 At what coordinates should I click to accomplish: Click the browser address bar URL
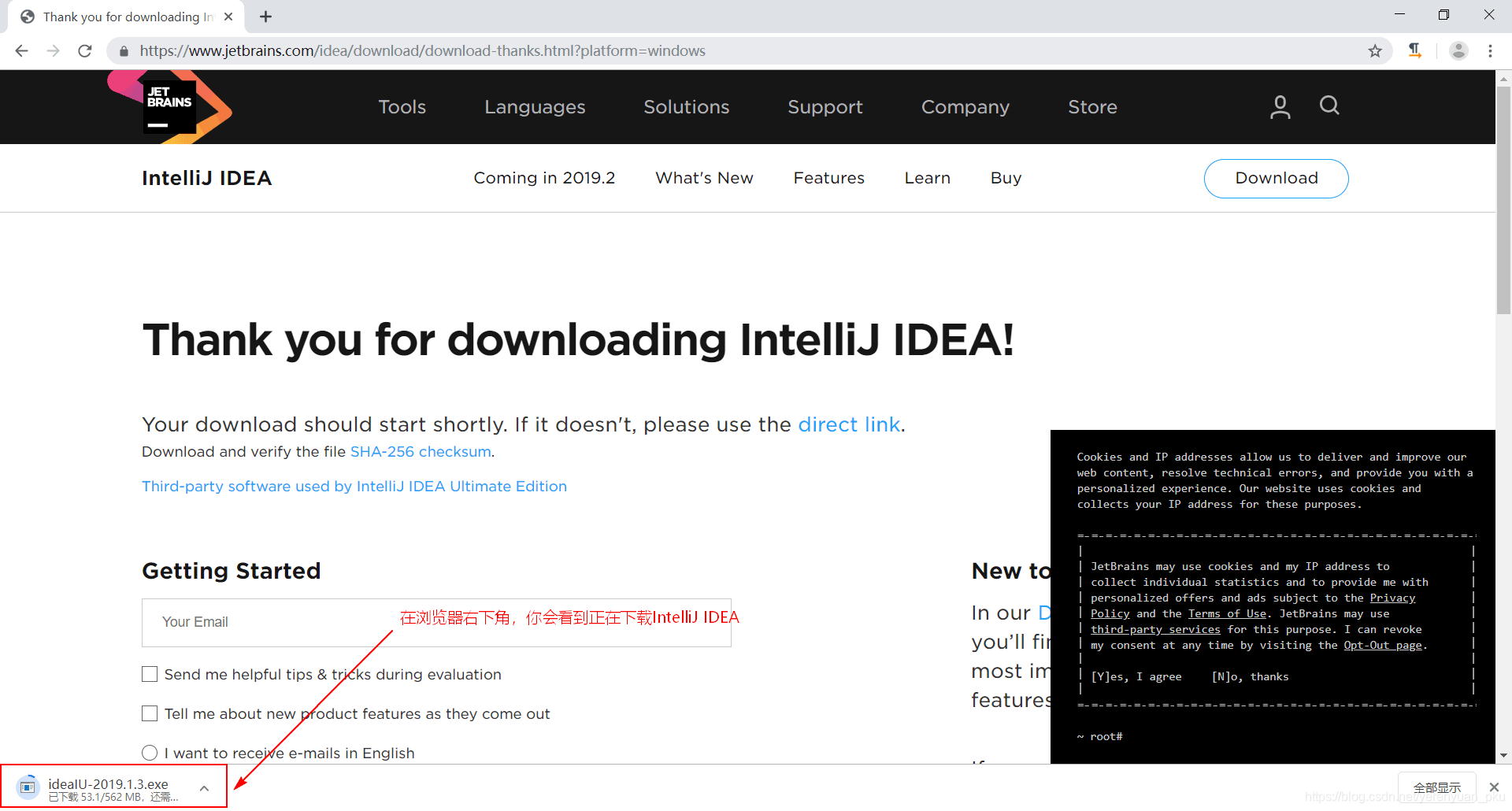click(422, 51)
